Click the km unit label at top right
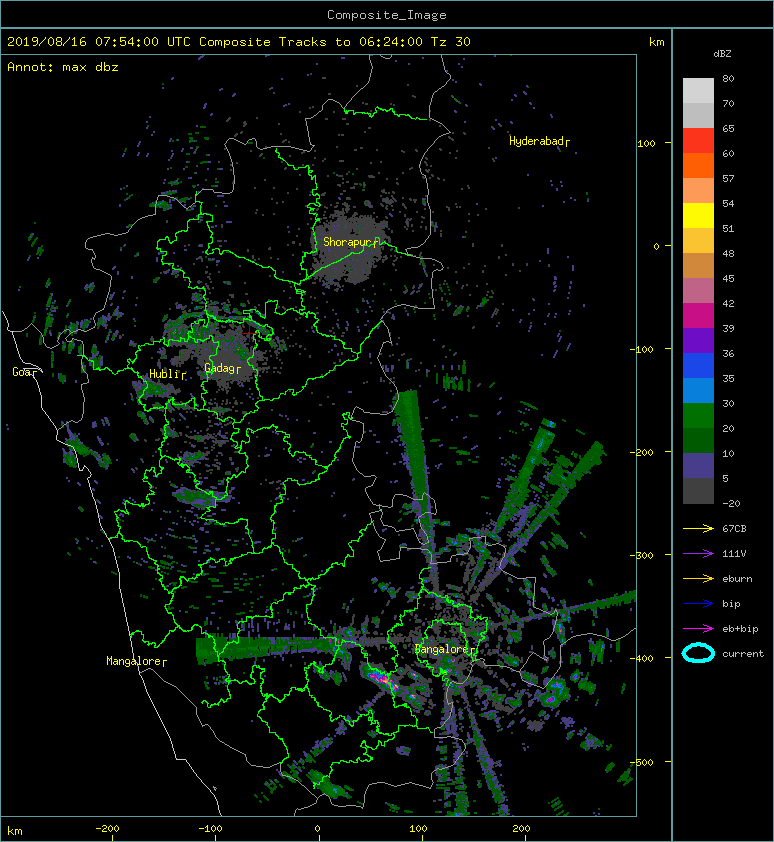Image resolution: width=774 pixels, height=842 pixels. 656,42
